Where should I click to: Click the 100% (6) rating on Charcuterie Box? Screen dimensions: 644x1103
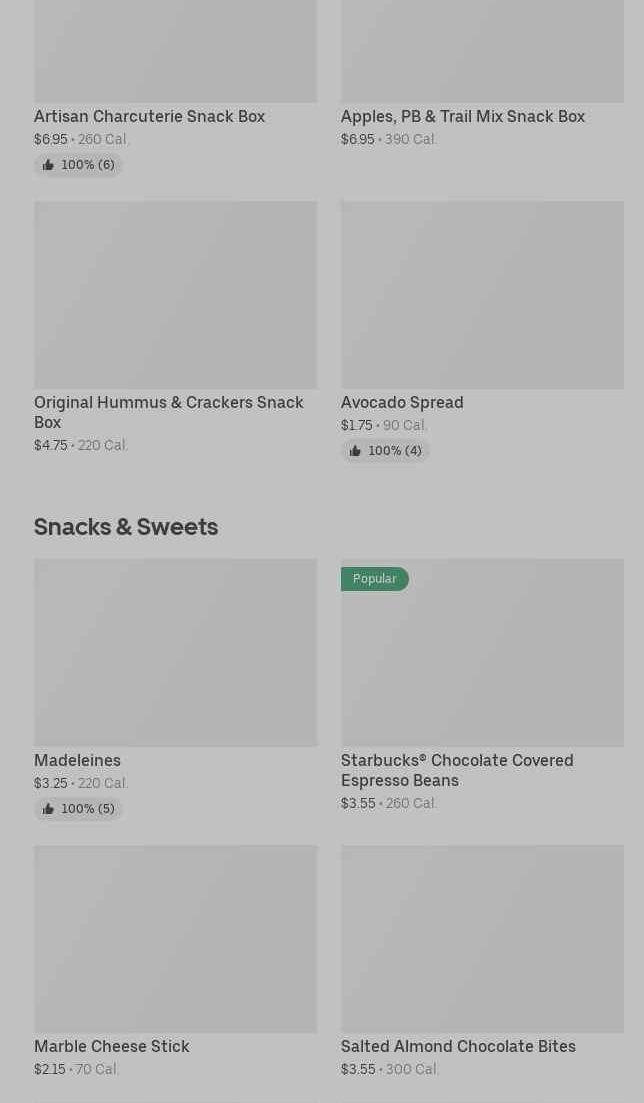[x=88, y=165]
